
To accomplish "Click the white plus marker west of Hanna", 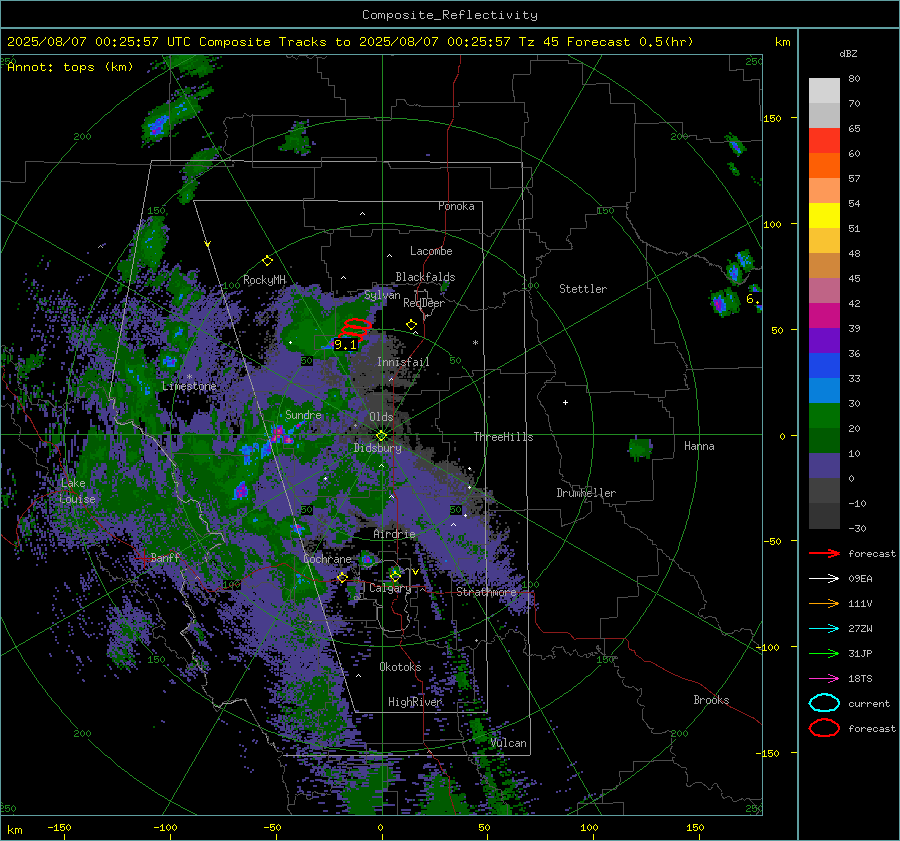I will pos(565,402).
